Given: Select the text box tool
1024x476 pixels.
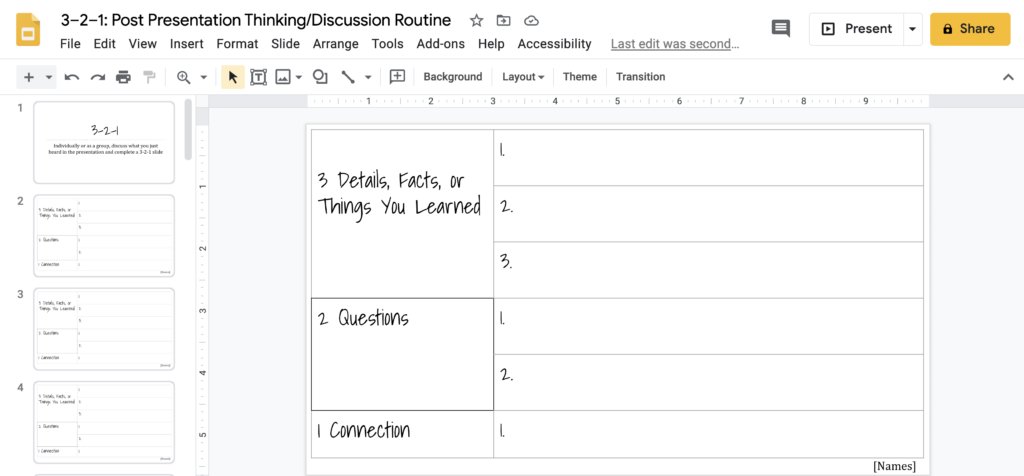Looking at the screenshot, I should tap(259, 77).
